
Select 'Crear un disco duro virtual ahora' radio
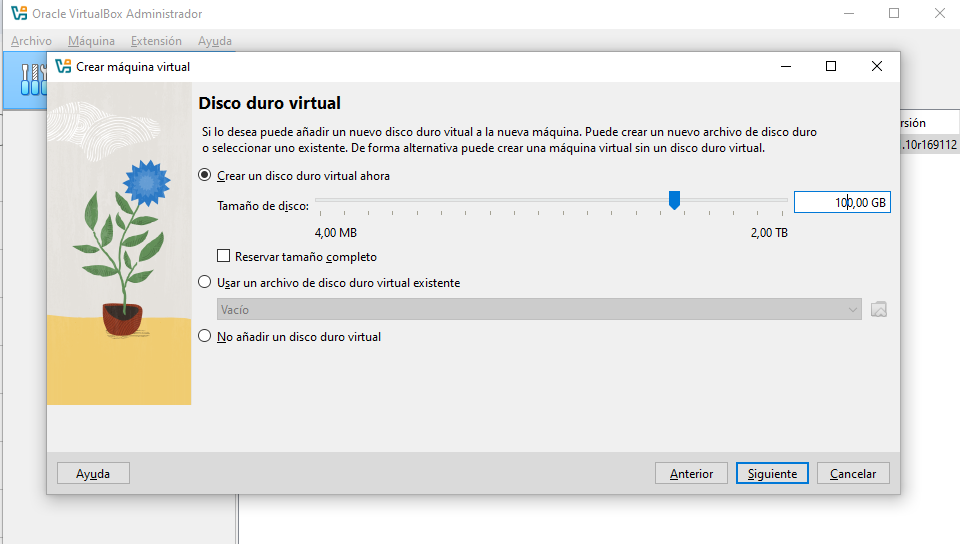204,176
